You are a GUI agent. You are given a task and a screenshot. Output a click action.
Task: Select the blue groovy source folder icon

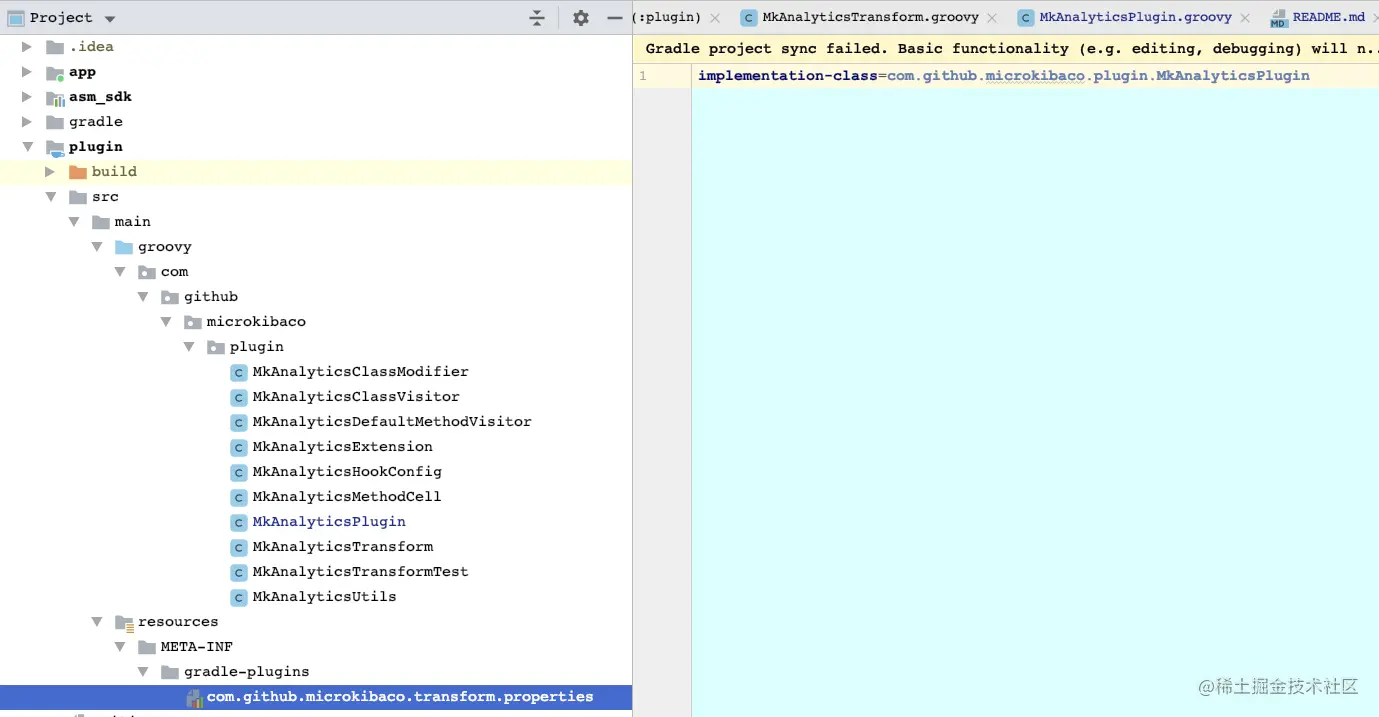click(124, 247)
